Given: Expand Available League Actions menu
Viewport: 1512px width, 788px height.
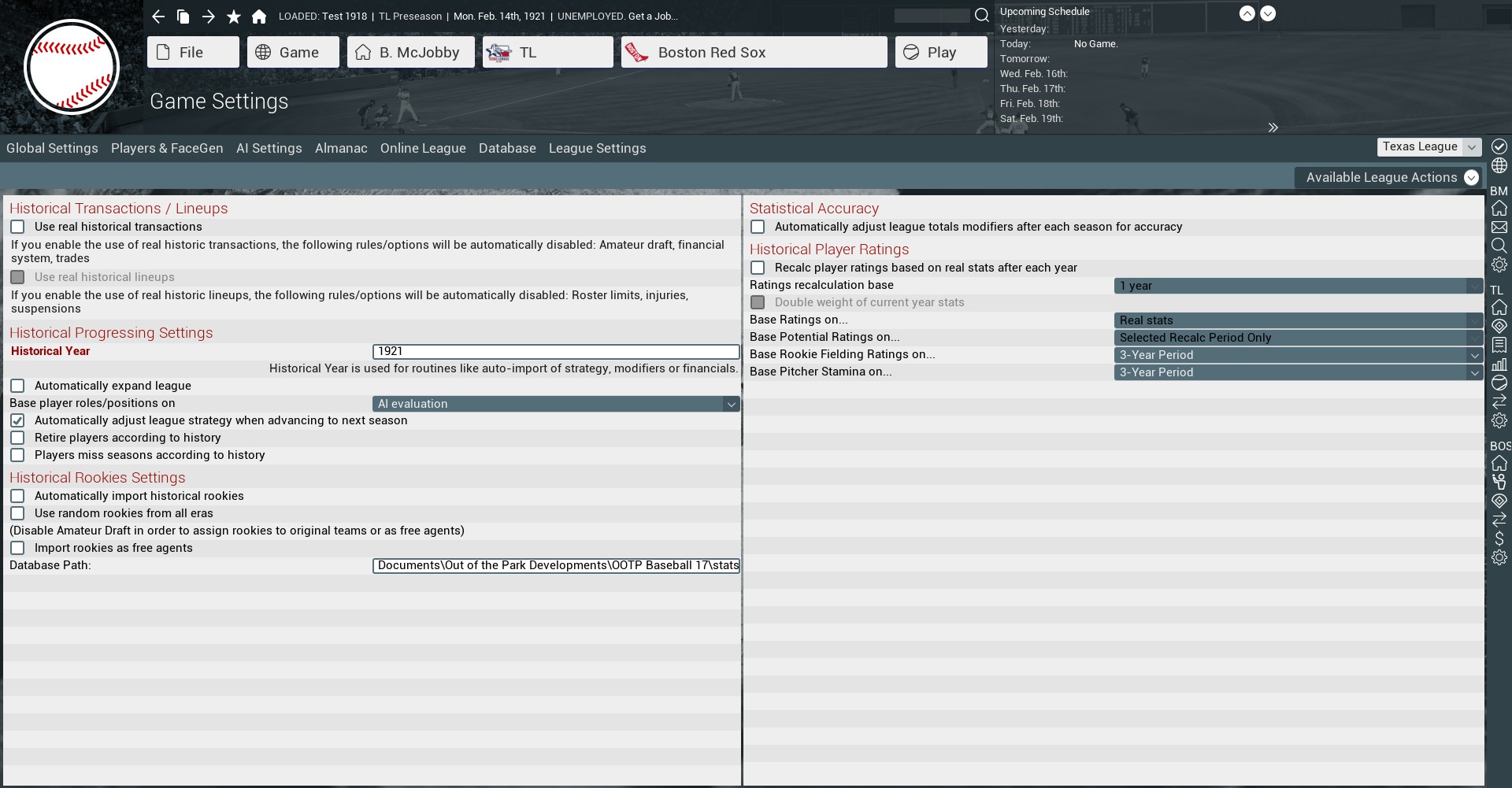Looking at the screenshot, I should (x=1391, y=178).
